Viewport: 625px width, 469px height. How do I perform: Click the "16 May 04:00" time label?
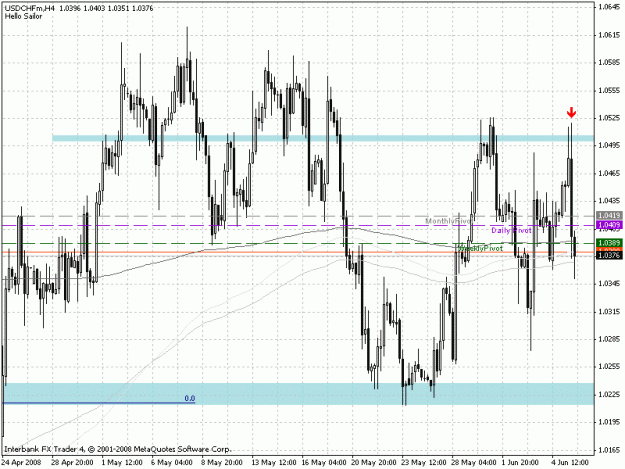(324, 462)
